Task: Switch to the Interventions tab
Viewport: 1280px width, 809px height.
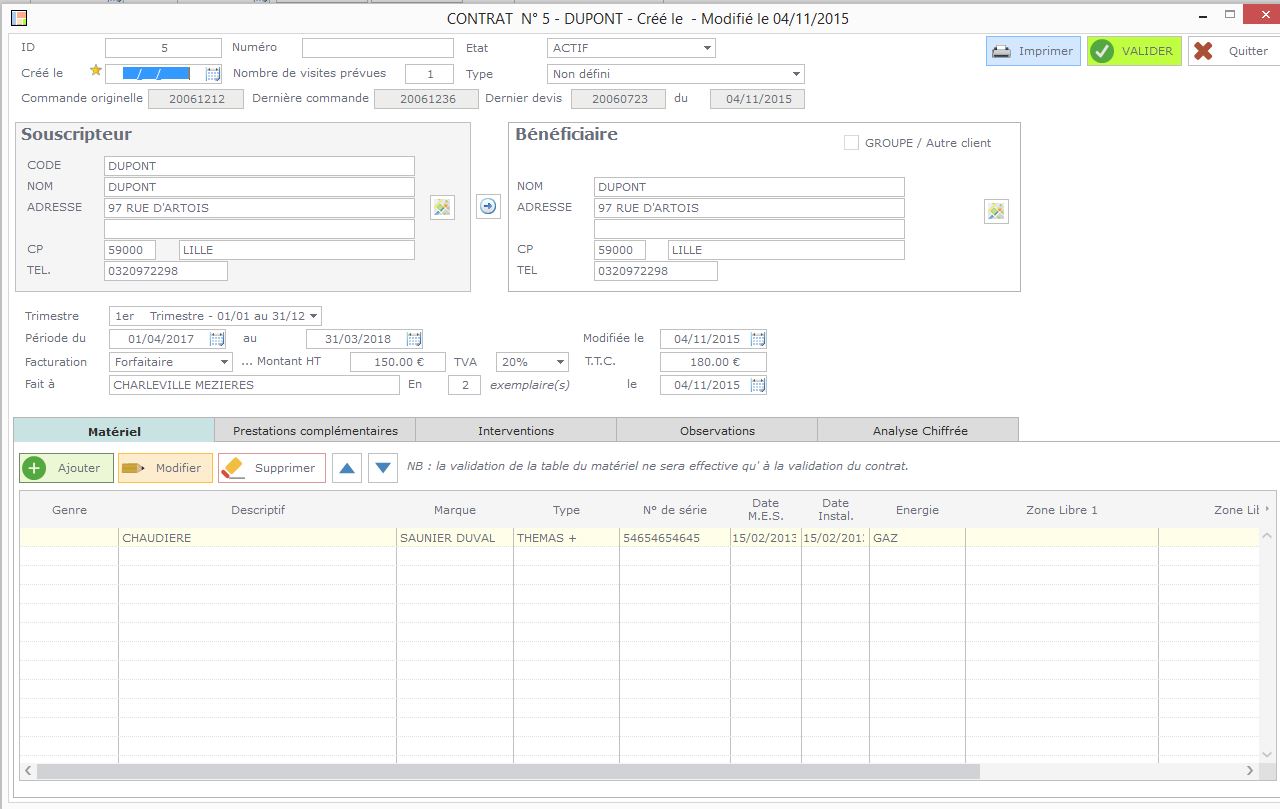Action: (516, 430)
